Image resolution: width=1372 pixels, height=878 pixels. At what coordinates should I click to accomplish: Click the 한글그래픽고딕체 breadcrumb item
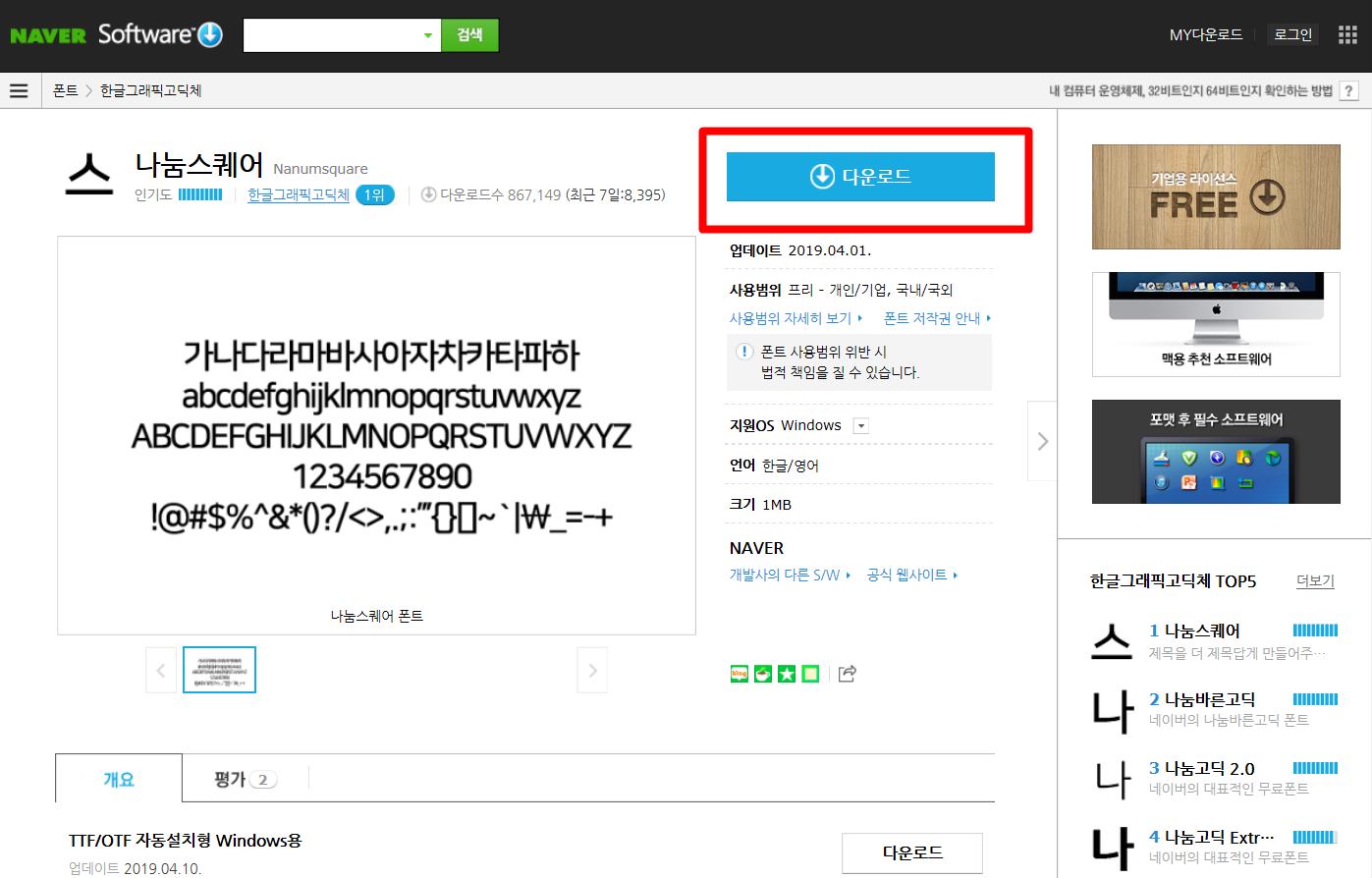(x=151, y=90)
